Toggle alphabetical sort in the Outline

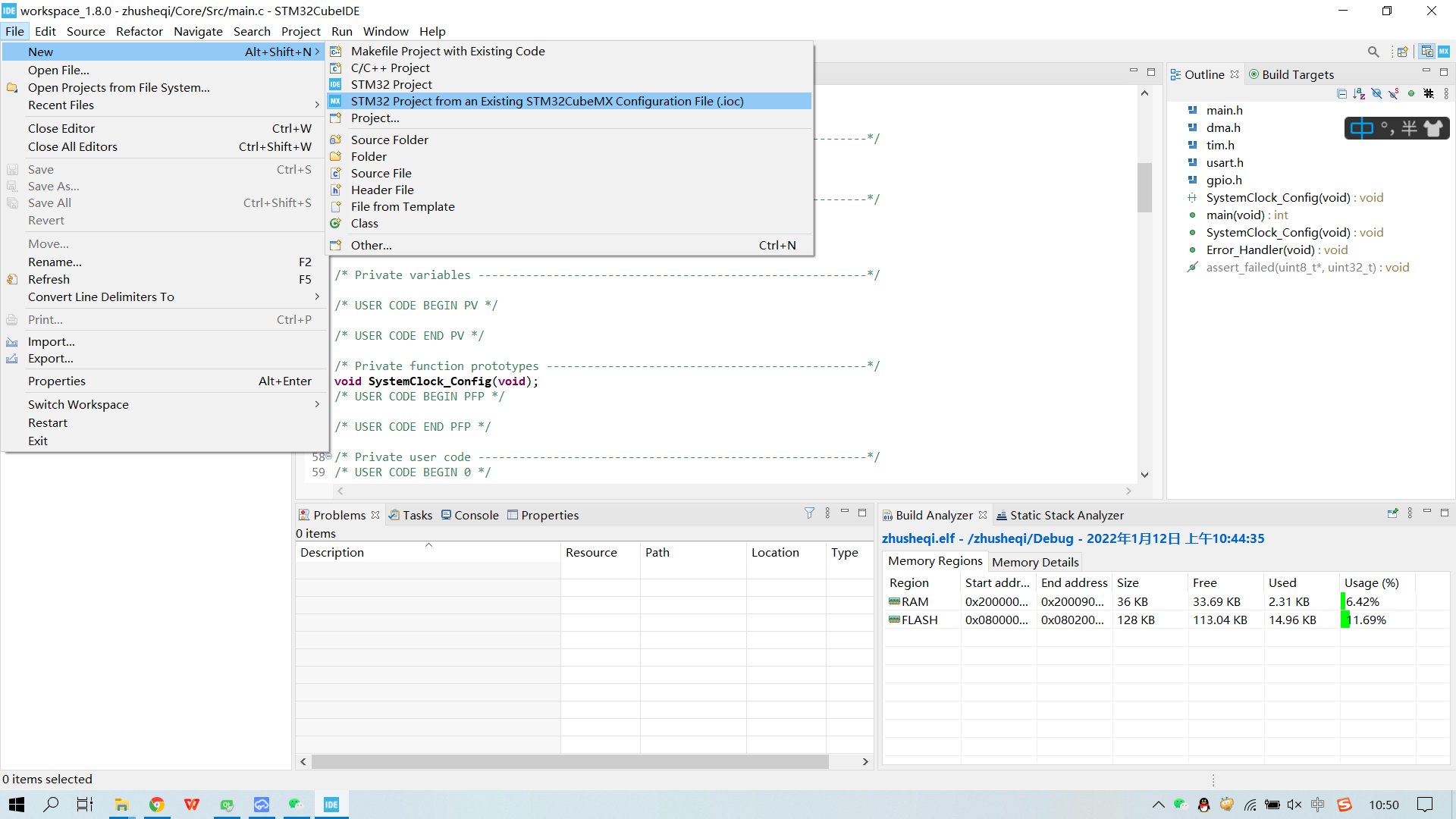coord(1359,93)
